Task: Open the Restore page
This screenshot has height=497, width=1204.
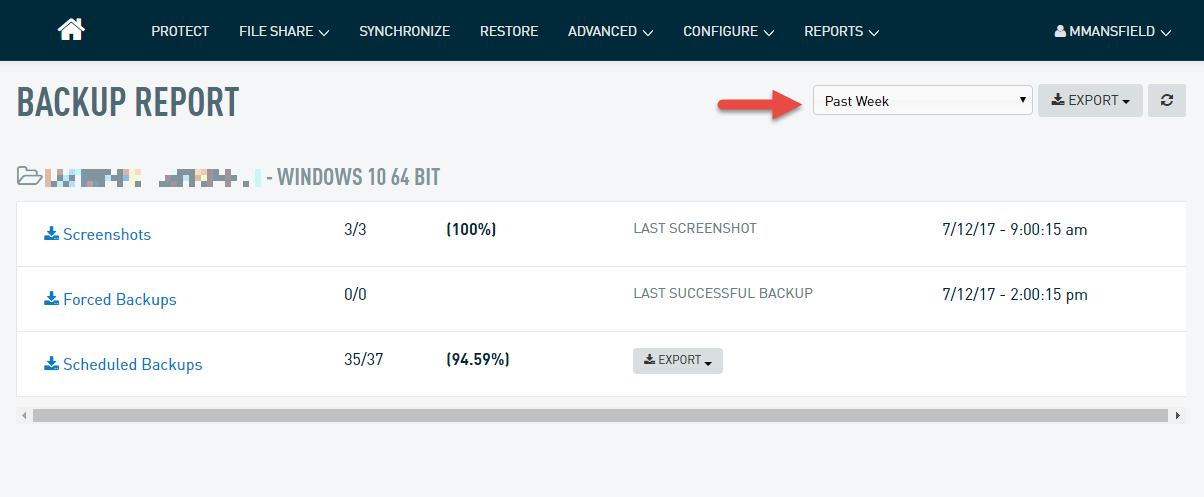Action: coord(509,31)
